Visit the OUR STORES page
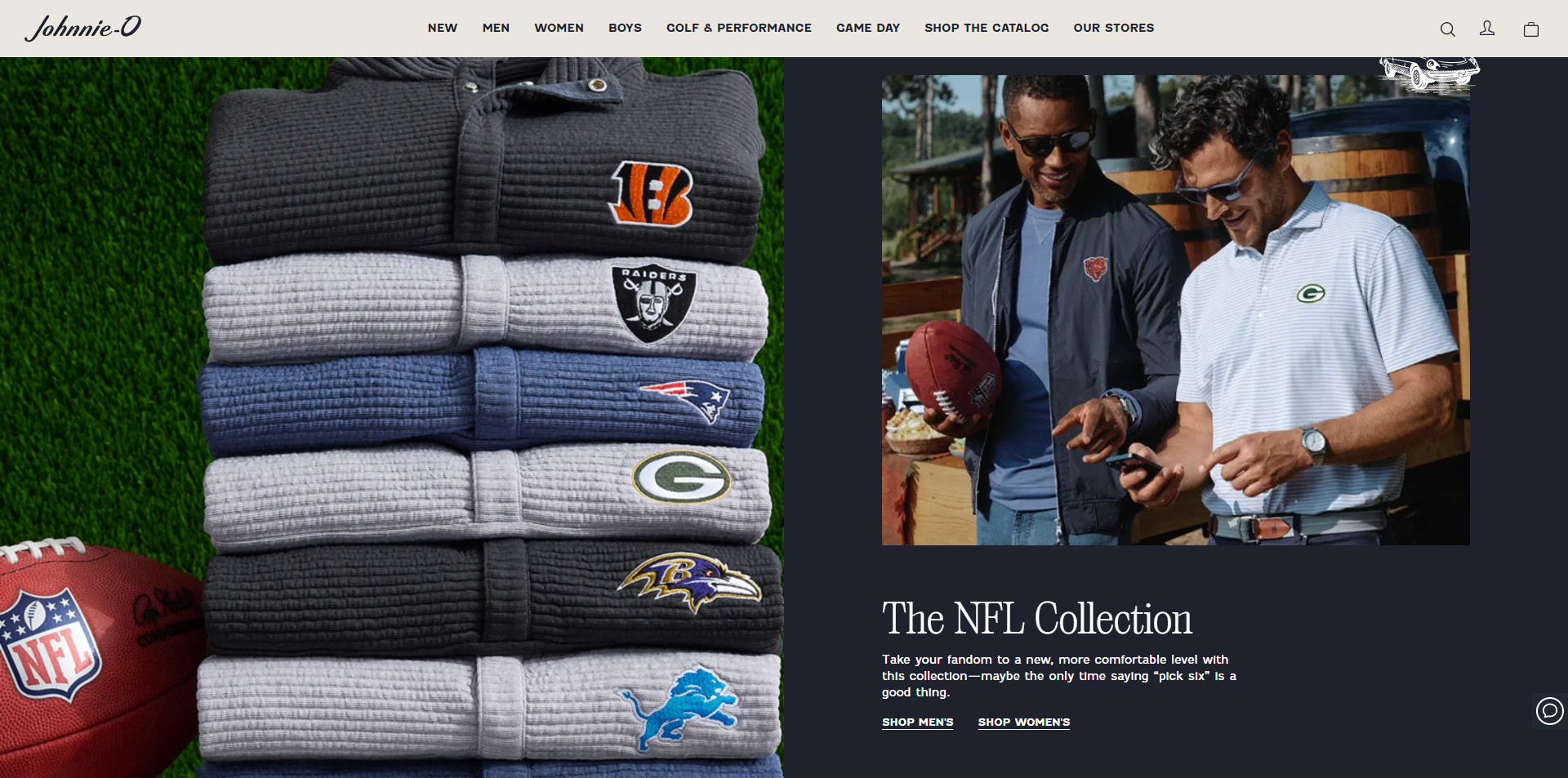Image resolution: width=1568 pixels, height=778 pixels. tap(1113, 28)
